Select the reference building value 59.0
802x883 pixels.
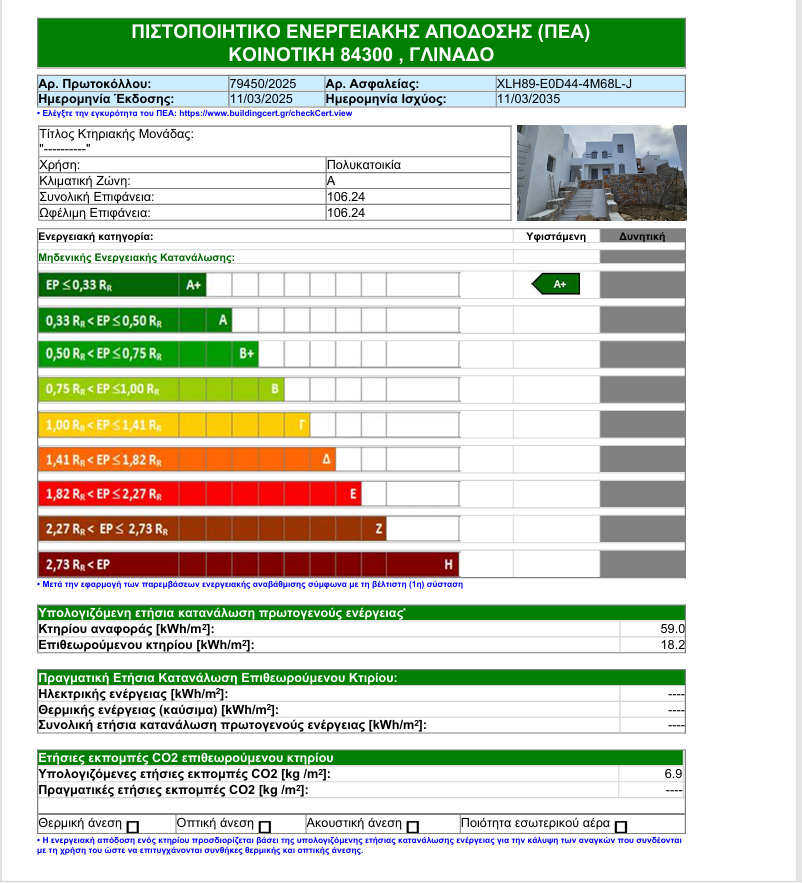click(x=652, y=628)
